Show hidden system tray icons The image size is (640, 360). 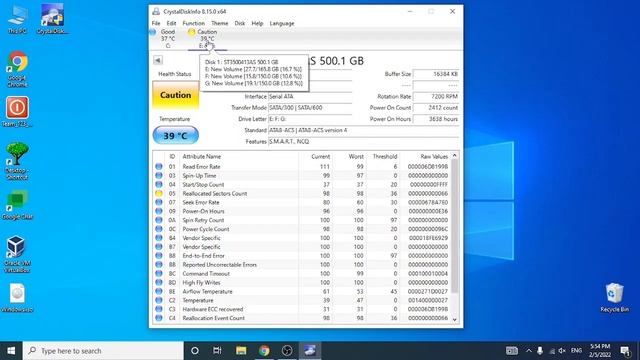pos(529,351)
